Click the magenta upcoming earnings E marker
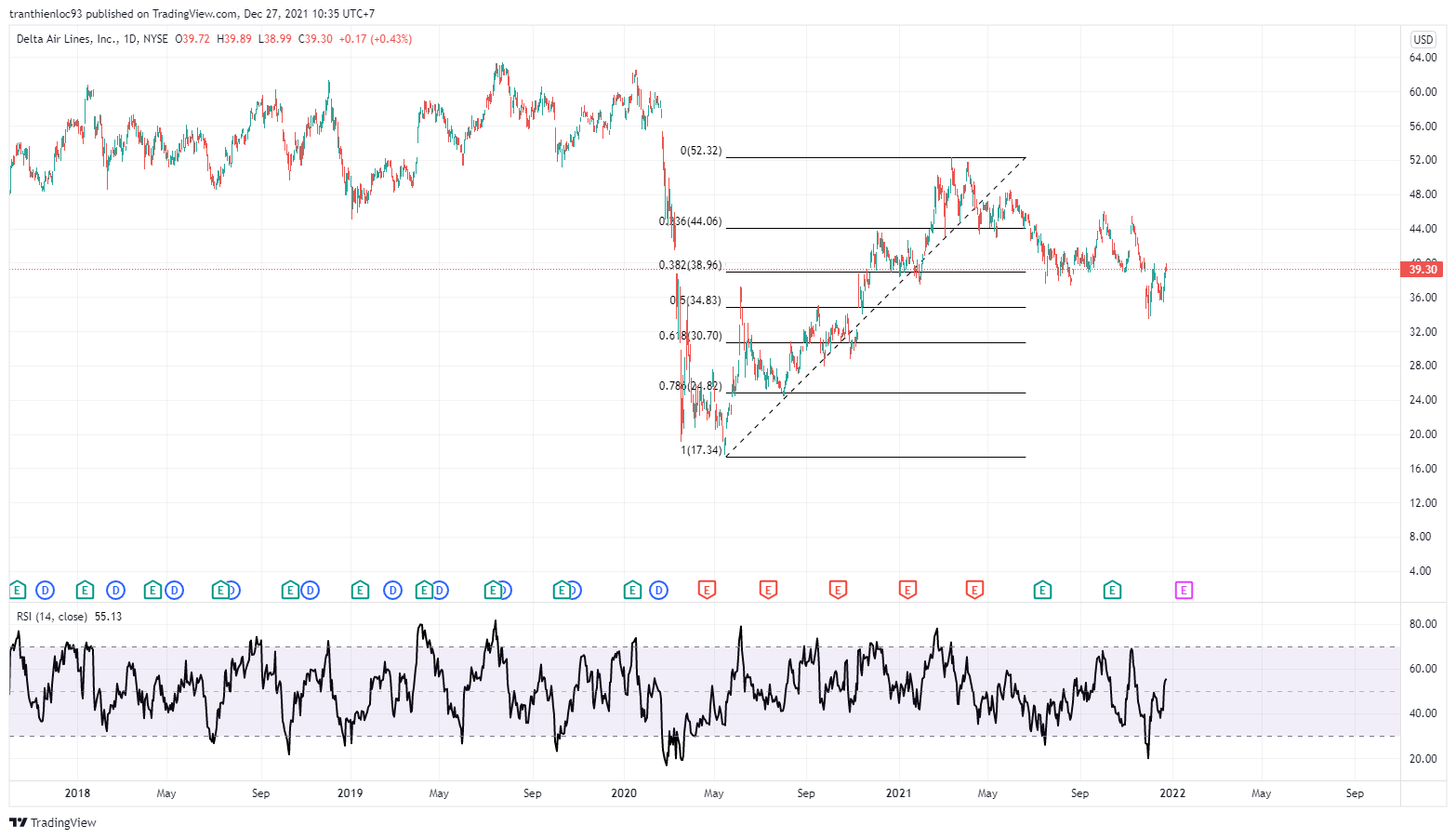This screenshot has height=839, width=1456. pos(1184,590)
